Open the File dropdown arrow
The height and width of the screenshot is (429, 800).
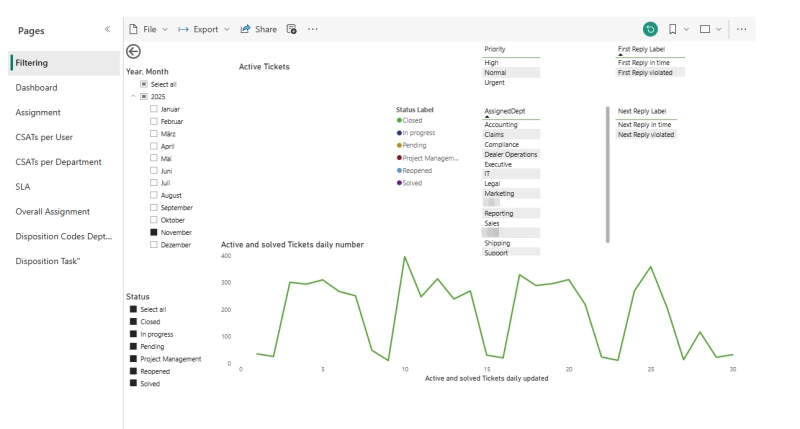coord(165,30)
